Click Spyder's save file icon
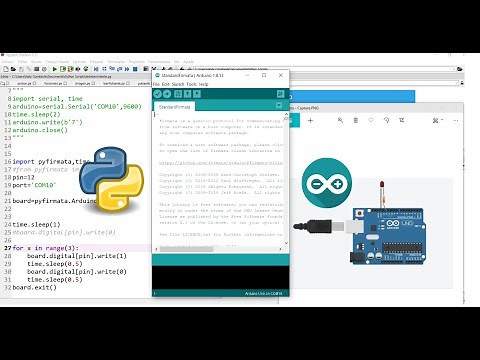 click(21, 69)
